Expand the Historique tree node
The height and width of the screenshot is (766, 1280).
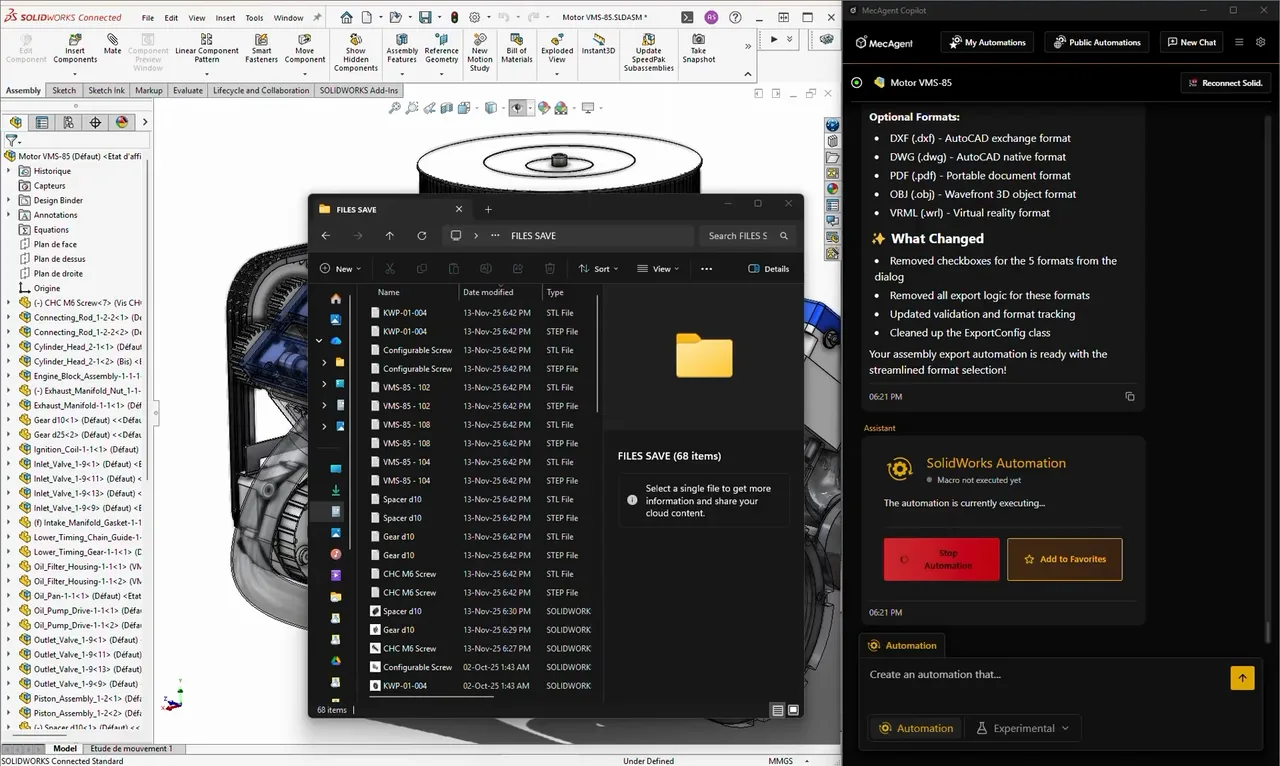coord(9,171)
